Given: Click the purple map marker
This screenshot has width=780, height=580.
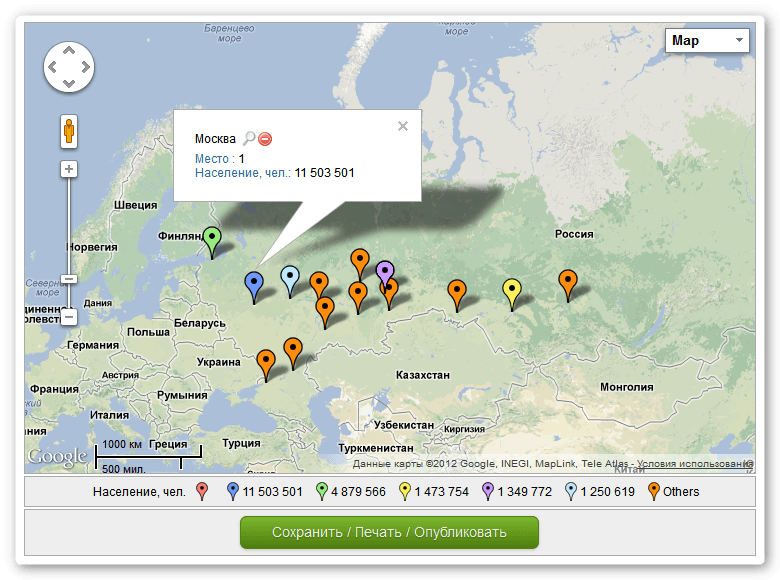Looking at the screenshot, I should coord(385,271).
